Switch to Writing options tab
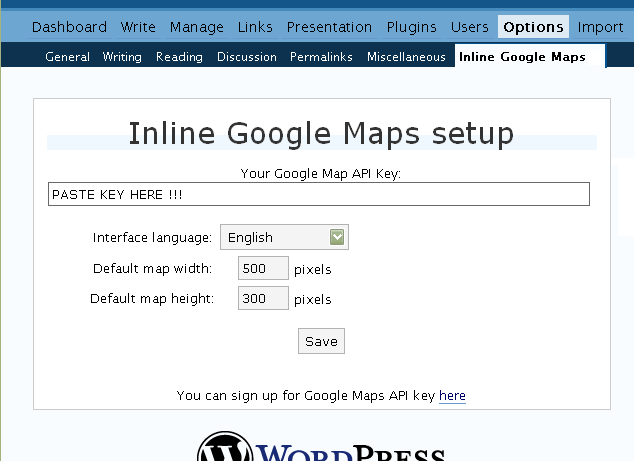The image size is (634, 461). coord(122,57)
